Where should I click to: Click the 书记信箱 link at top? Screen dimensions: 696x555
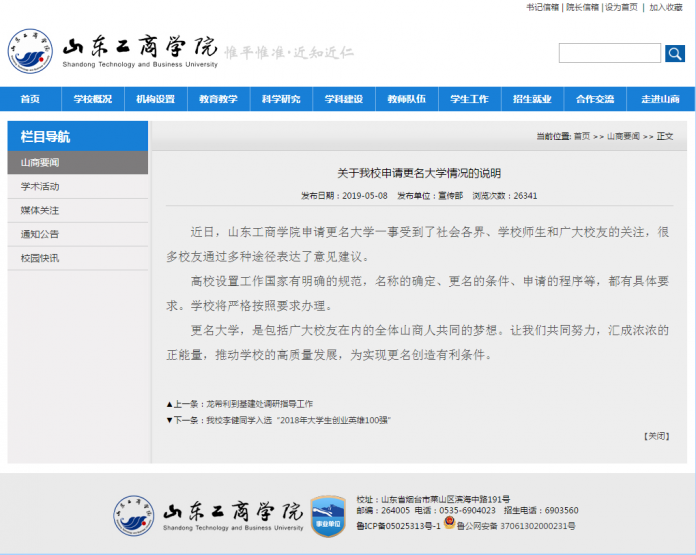pyautogui.click(x=542, y=7)
